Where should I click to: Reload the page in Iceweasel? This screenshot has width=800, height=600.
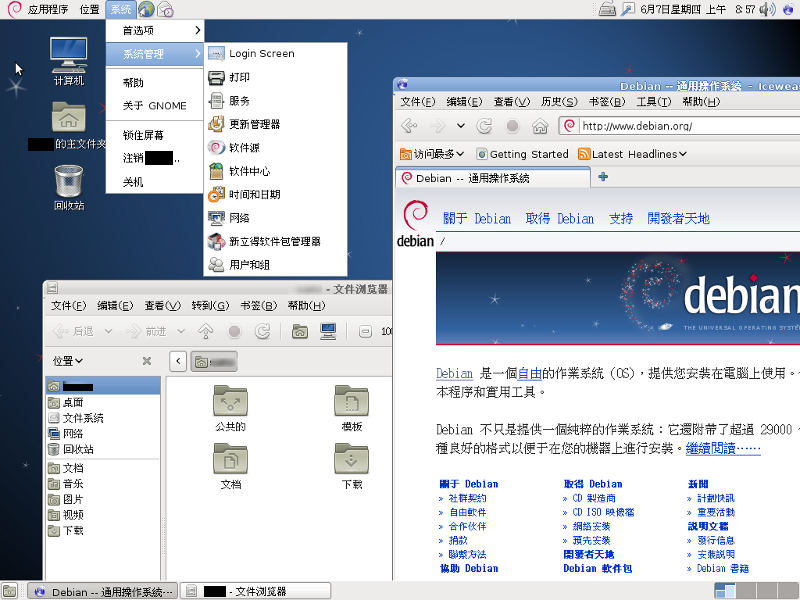484,126
